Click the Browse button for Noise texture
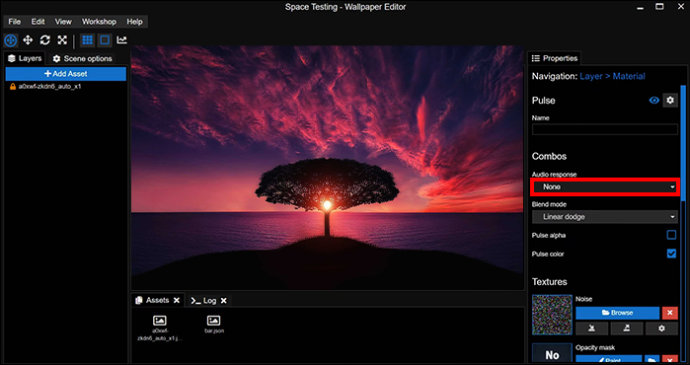690x365 pixels. coord(617,313)
